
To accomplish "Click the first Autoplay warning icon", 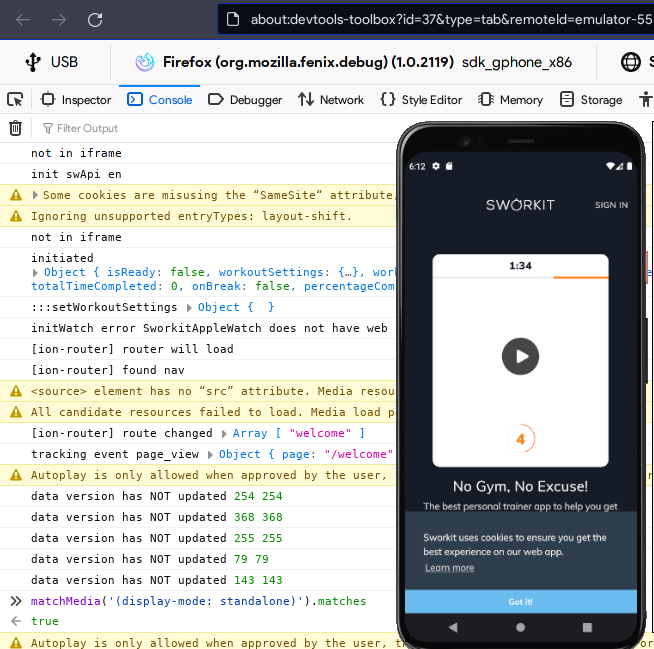I will click(x=16, y=475).
